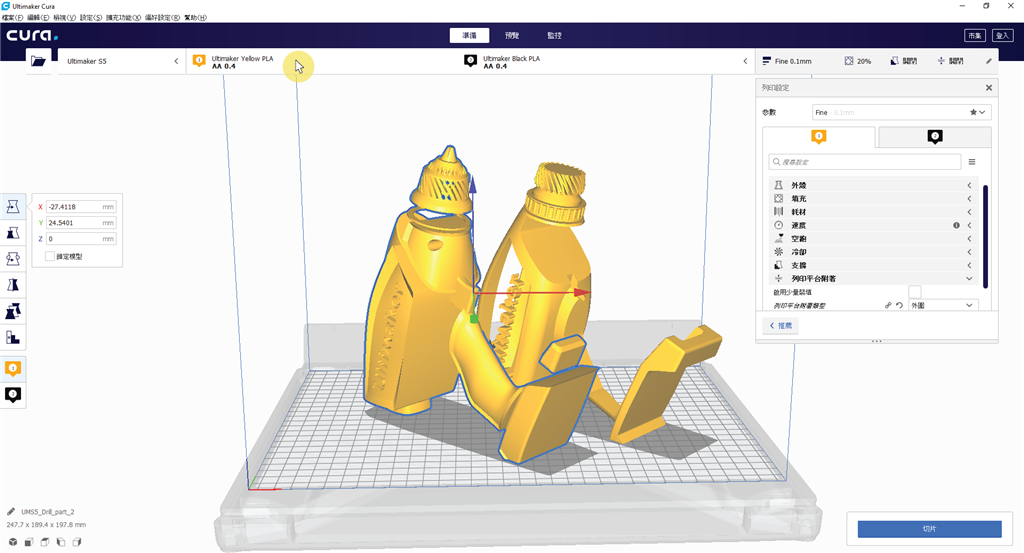
Task: Select the Scale tool
Action: (13, 233)
